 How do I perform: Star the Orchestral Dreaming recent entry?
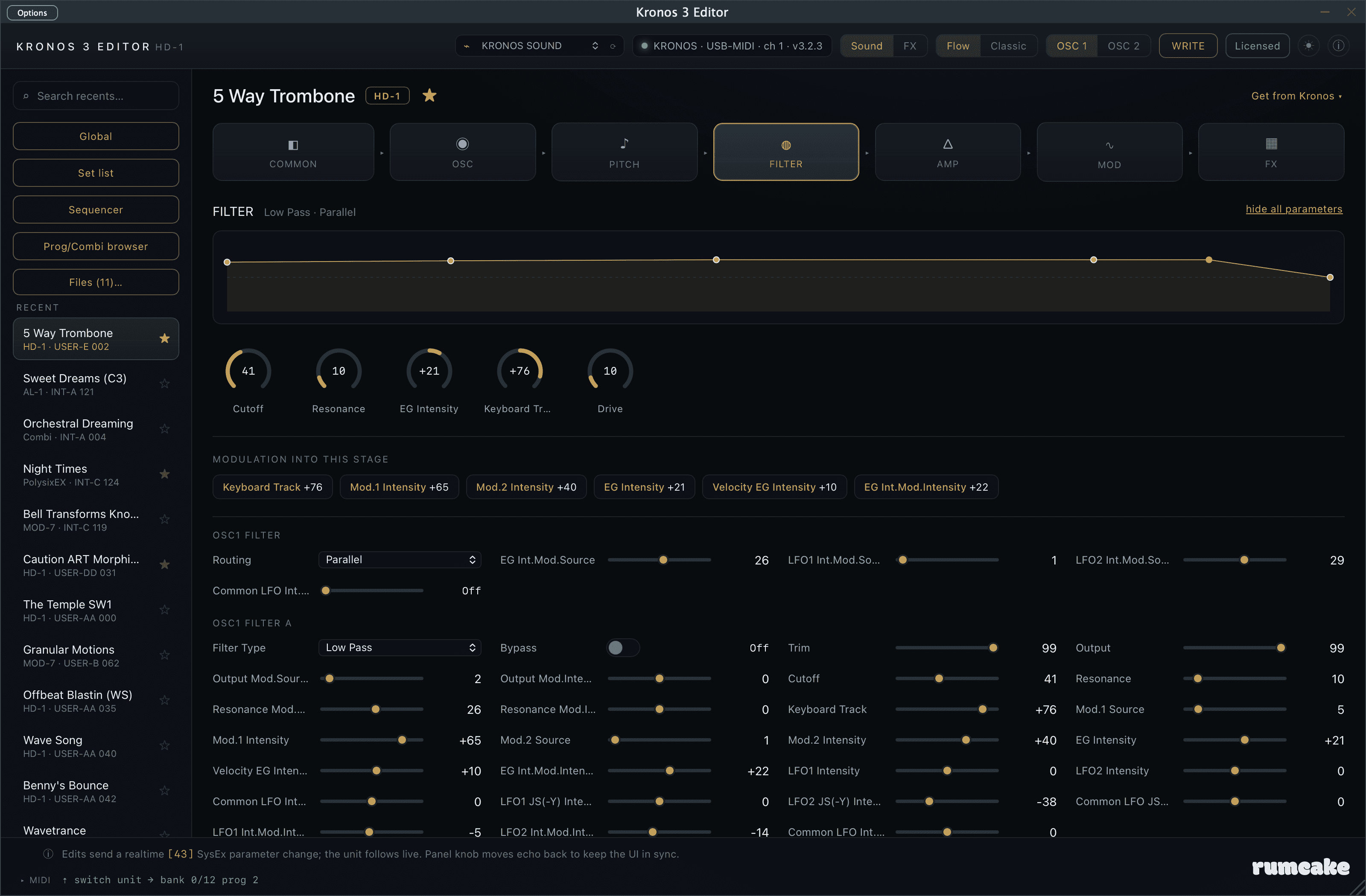[165, 429]
